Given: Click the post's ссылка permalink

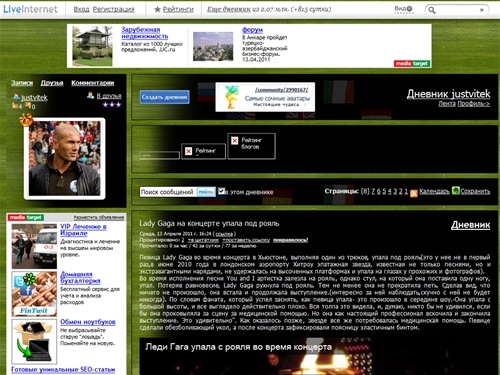Looking at the screenshot, I should (224, 234).
